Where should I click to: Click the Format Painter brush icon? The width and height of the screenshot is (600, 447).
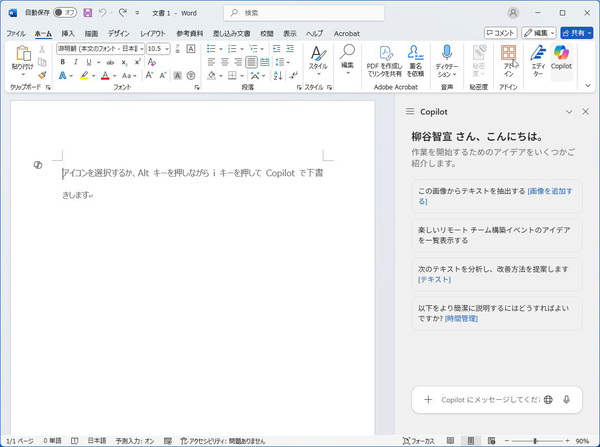pyautogui.click(x=42, y=75)
